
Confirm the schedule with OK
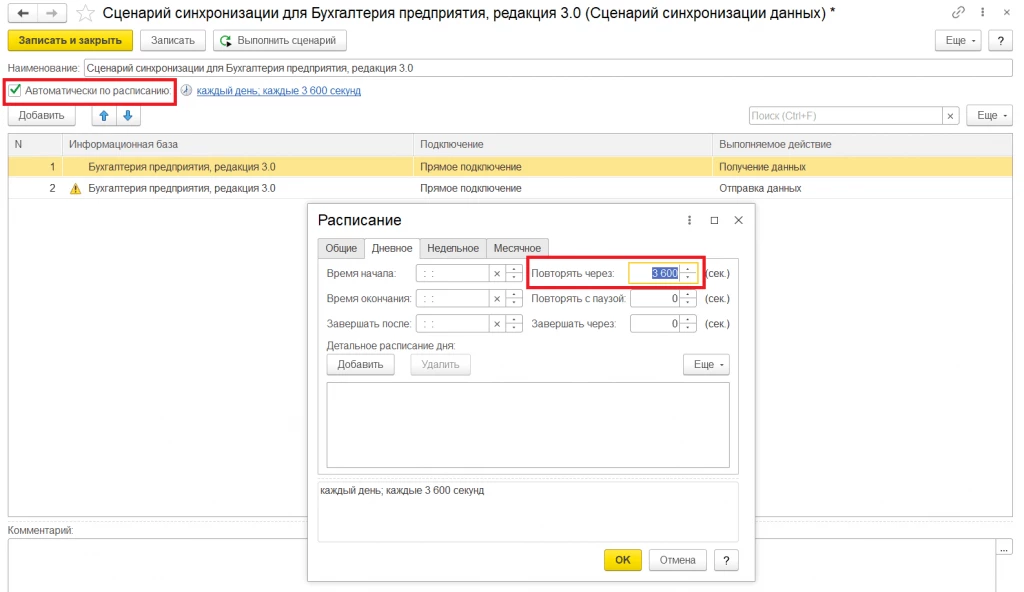(622, 560)
